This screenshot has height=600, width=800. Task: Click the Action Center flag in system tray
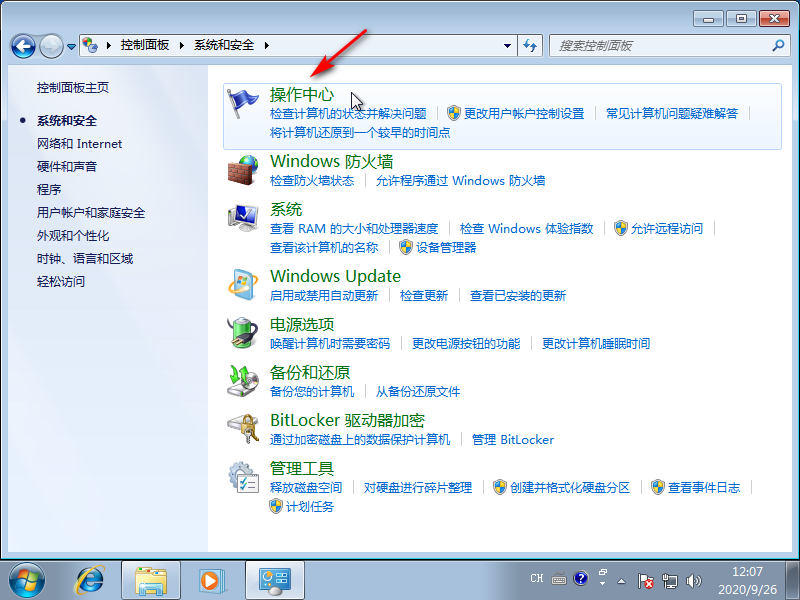click(x=645, y=578)
